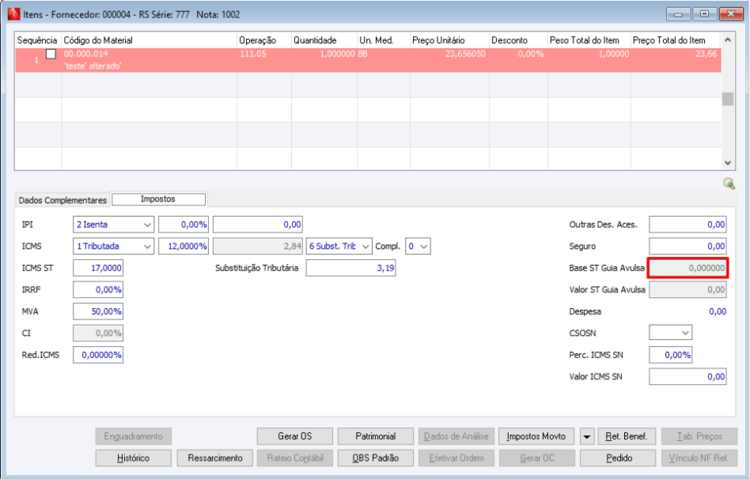Click the OBS Padrão button

tap(375, 458)
